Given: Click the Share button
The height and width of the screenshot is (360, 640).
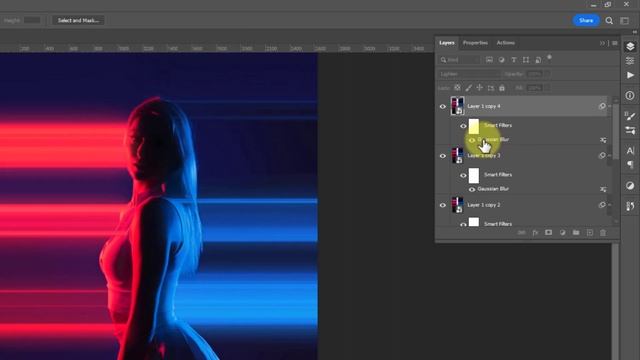Looking at the screenshot, I should (x=586, y=20).
